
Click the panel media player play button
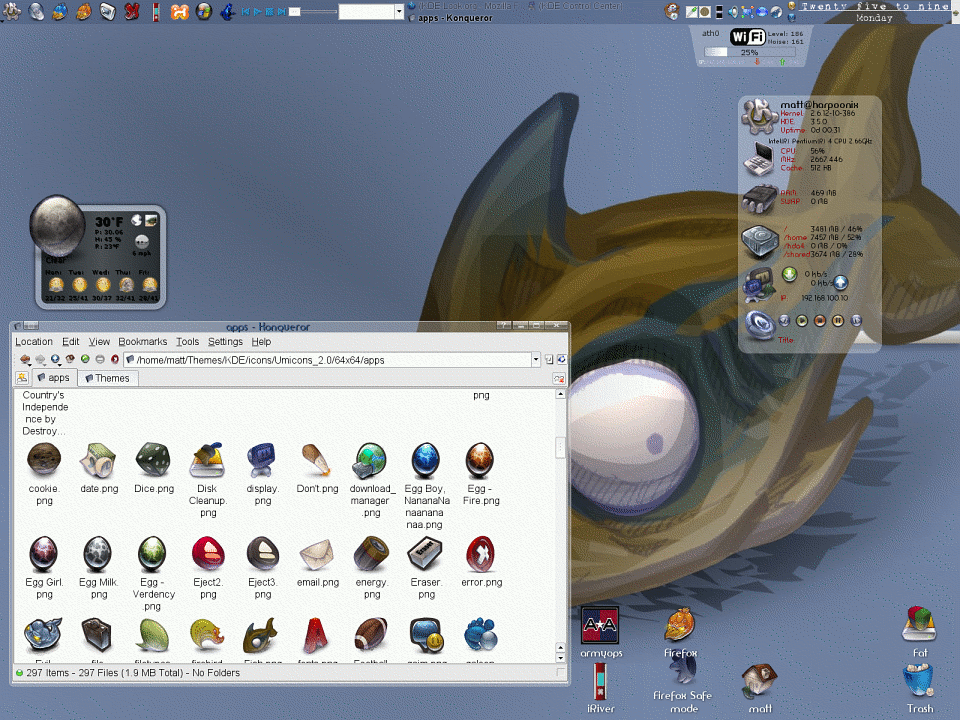(257, 11)
